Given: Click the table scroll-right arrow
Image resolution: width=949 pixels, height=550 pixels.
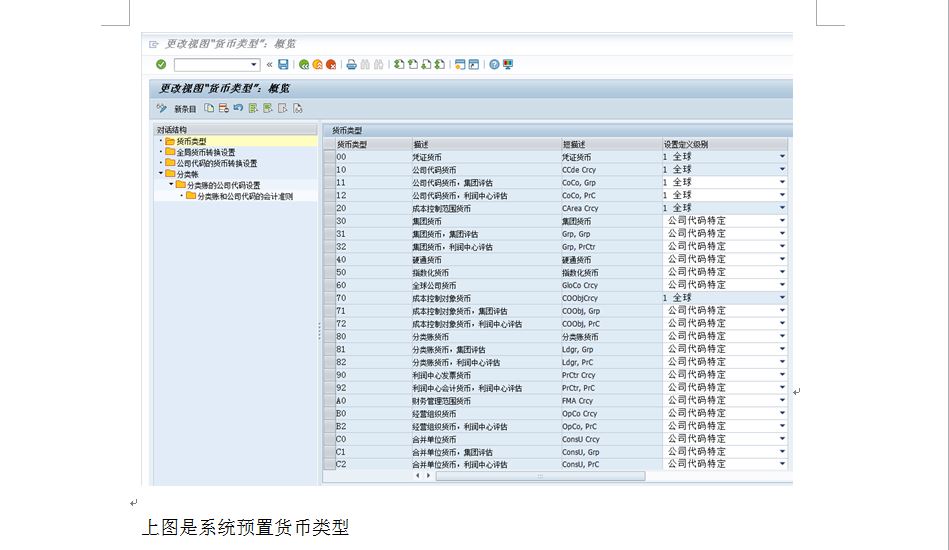Looking at the screenshot, I should pyautogui.click(x=429, y=476).
